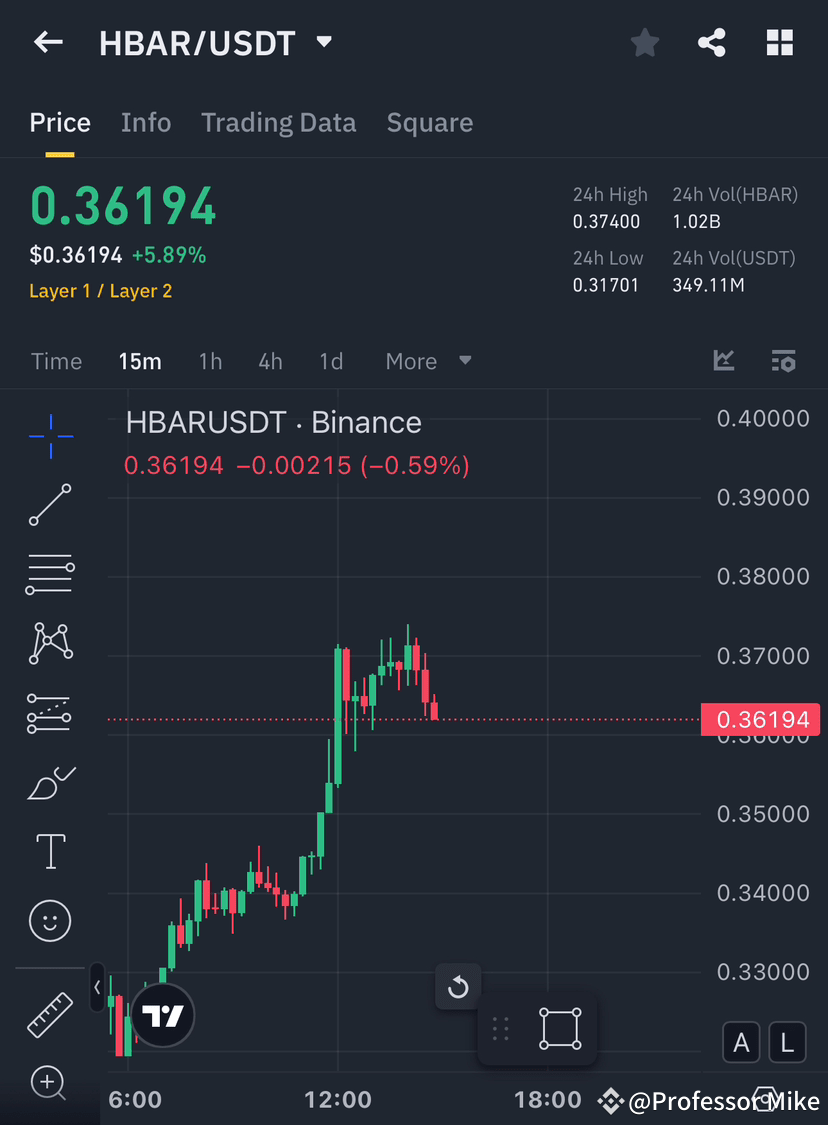Collapse the drawing tools sidebar
Screen dimensions: 828x1125
click(x=95, y=988)
